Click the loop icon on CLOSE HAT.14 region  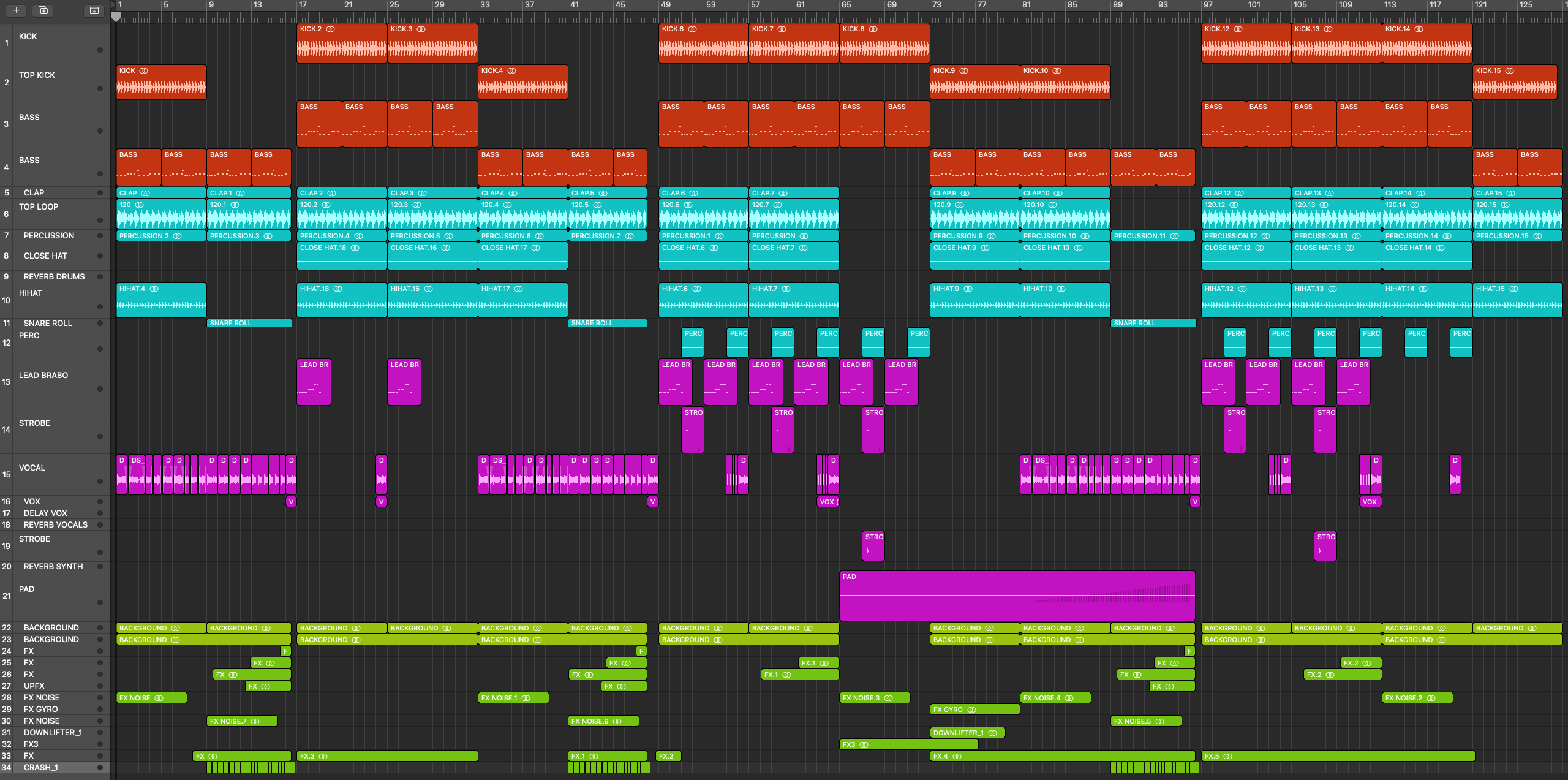click(1440, 248)
